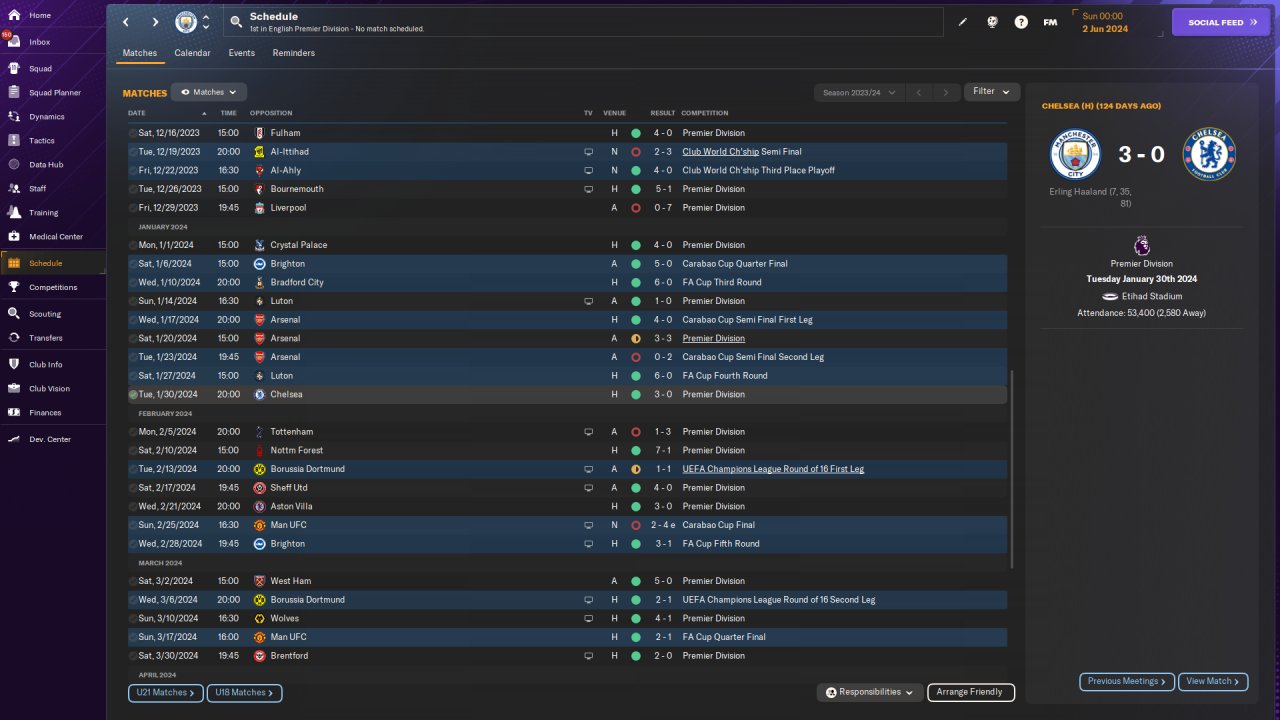
Task: Go forward with the right arrow
Action: pos(155,22)
